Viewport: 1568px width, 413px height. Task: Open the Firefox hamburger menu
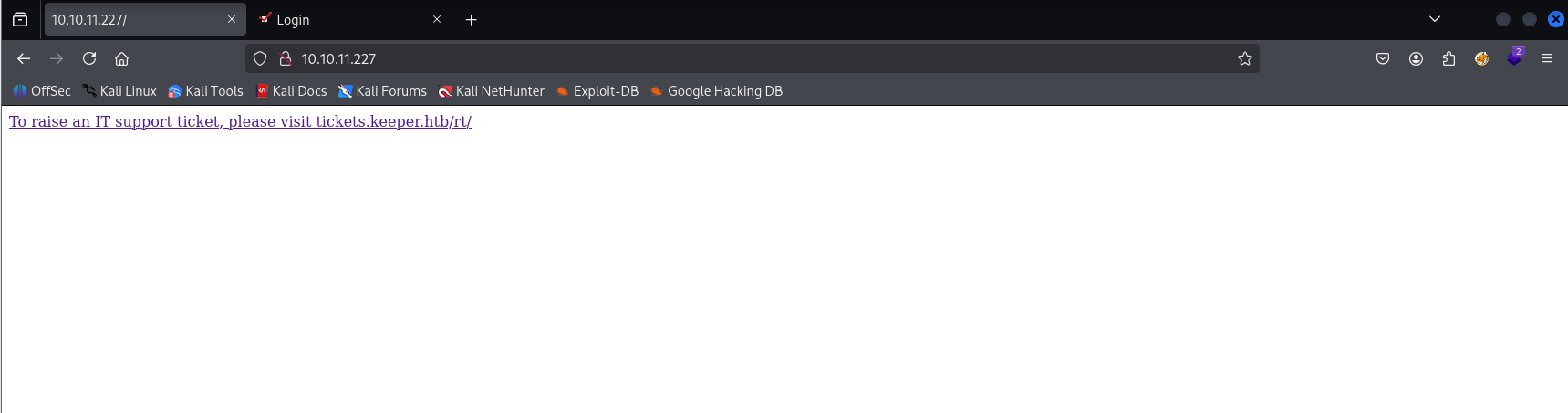(x=1547, y=58)
